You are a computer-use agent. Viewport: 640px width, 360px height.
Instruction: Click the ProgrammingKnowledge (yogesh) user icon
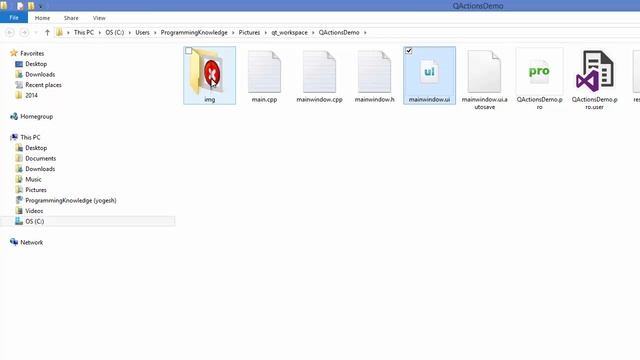[x=19, y=200]
